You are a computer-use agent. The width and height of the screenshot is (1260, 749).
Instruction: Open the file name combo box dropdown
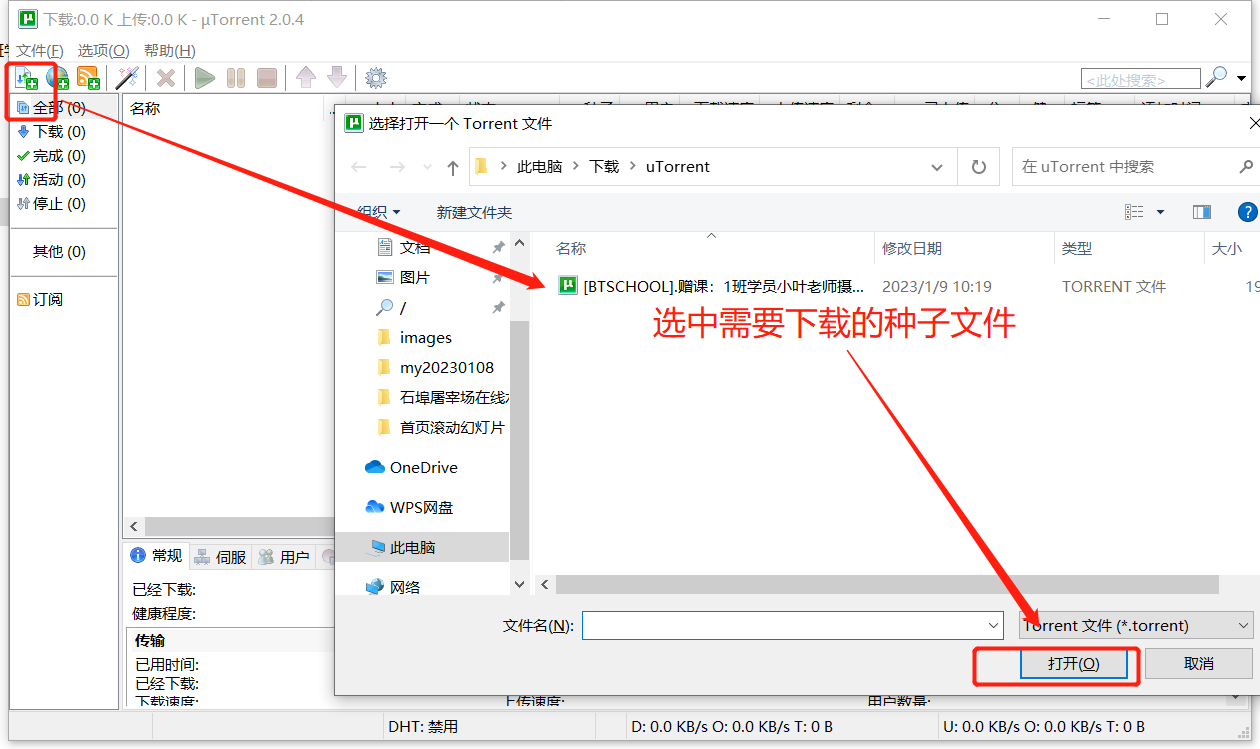click(x=993, y=626)
